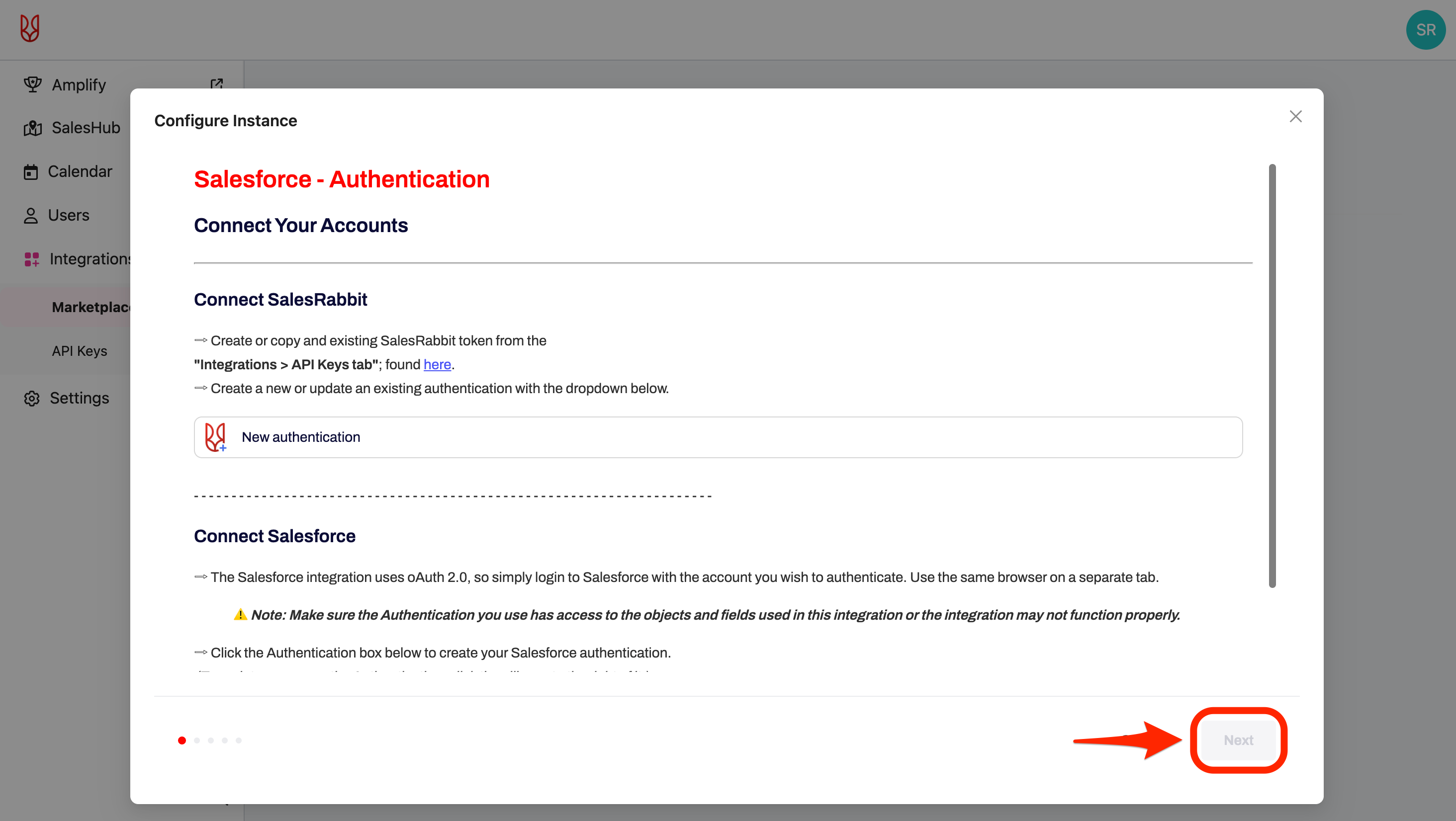Select the SalesHub map icon

pyautogui.click(x=32, y=128)
